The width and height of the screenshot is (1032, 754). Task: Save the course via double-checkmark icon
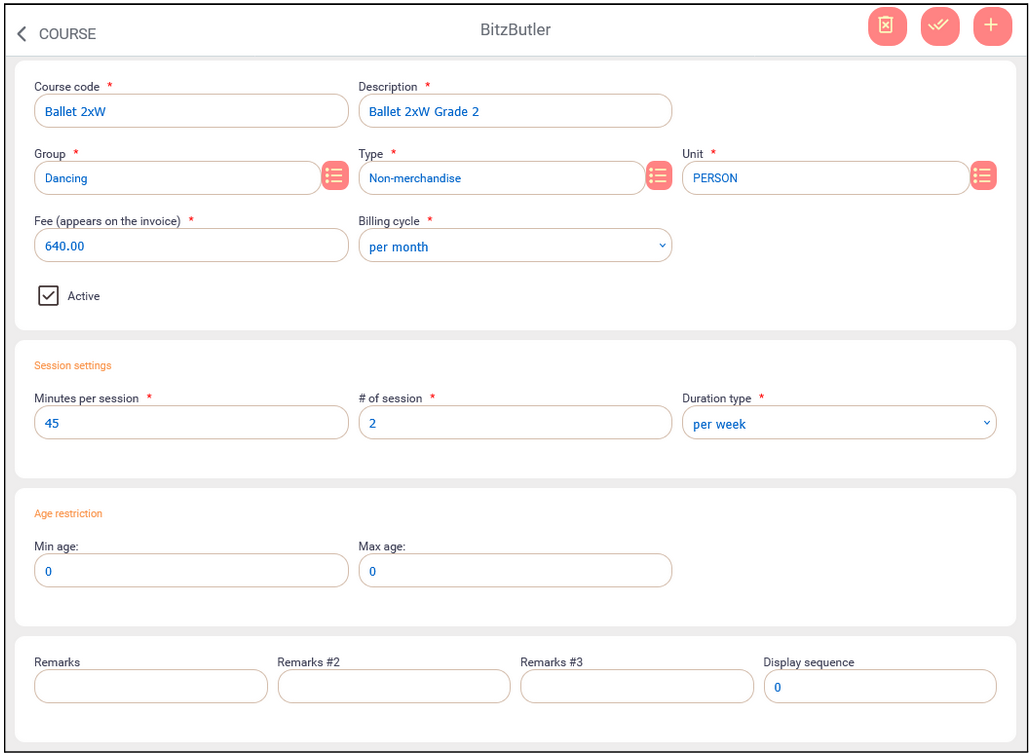940,26
